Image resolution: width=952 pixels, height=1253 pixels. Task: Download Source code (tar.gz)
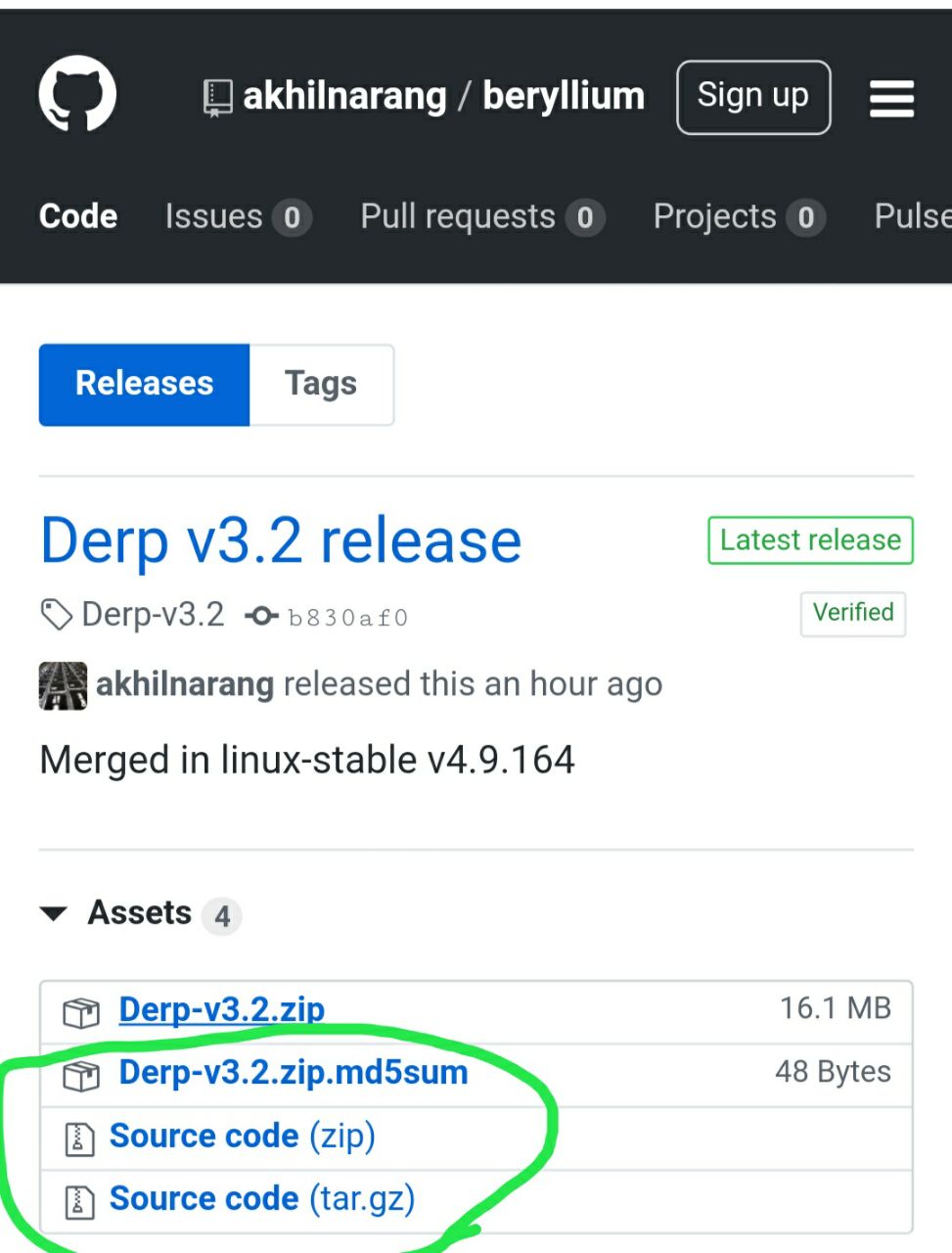262,1198
